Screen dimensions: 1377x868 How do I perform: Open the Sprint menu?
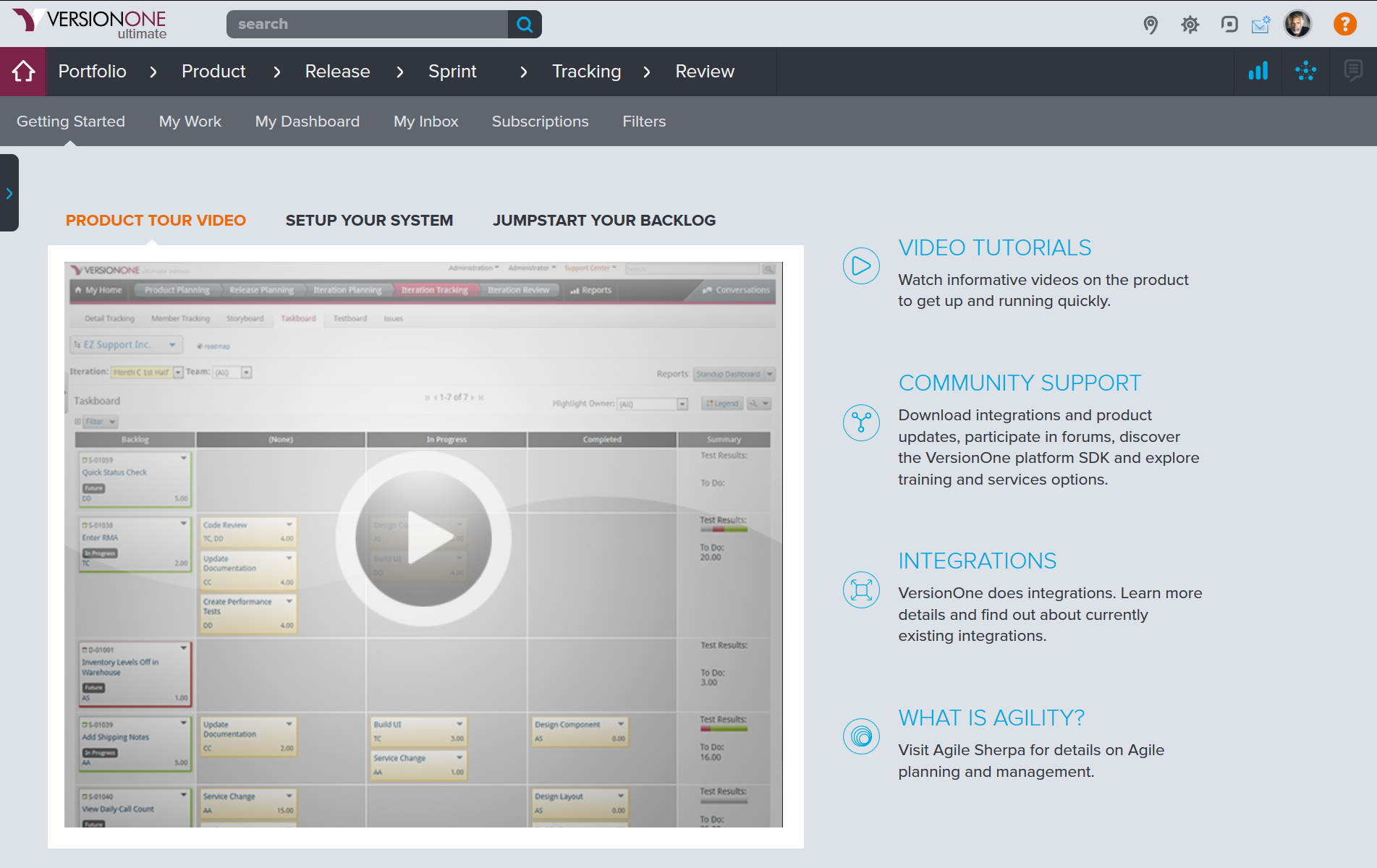(x=452, y=72)
